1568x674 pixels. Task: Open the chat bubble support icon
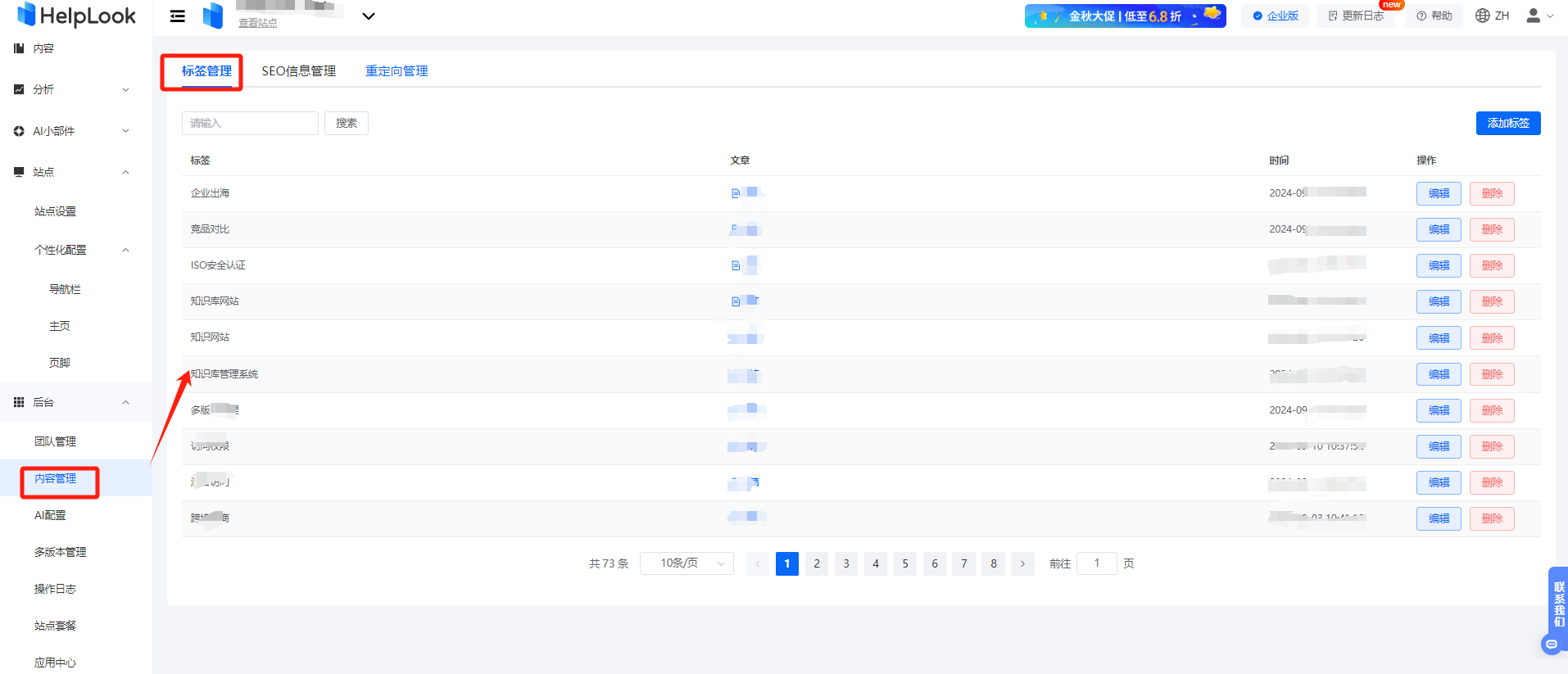point(1552,645)
